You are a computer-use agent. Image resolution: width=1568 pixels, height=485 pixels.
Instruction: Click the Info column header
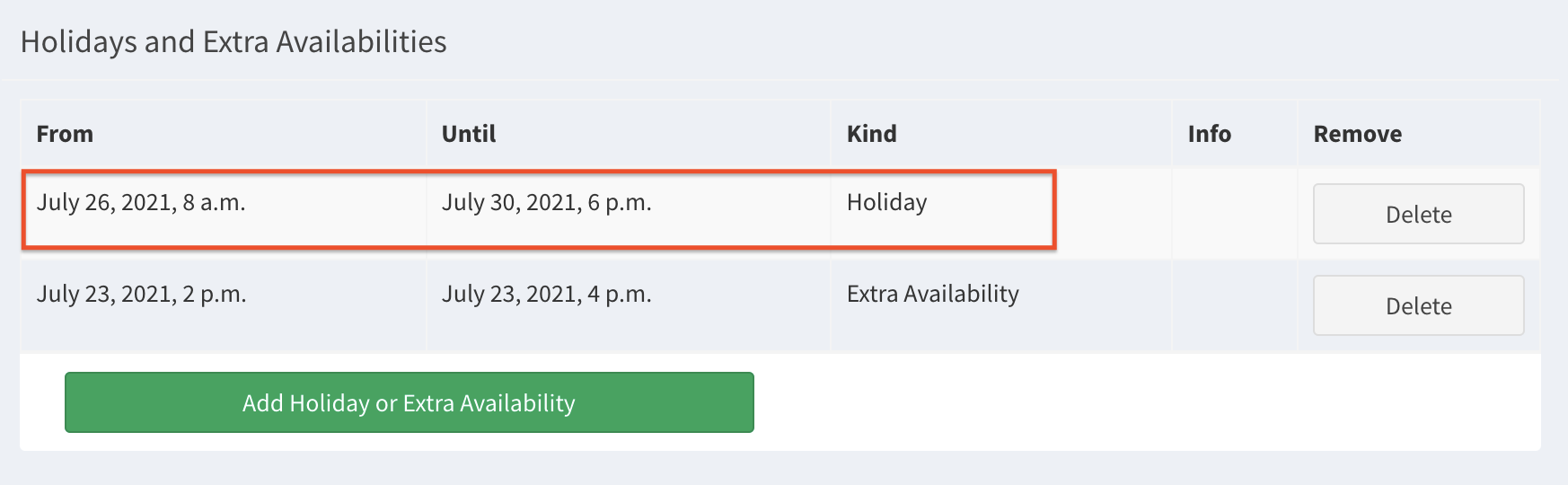click(x=1209, y=134)
